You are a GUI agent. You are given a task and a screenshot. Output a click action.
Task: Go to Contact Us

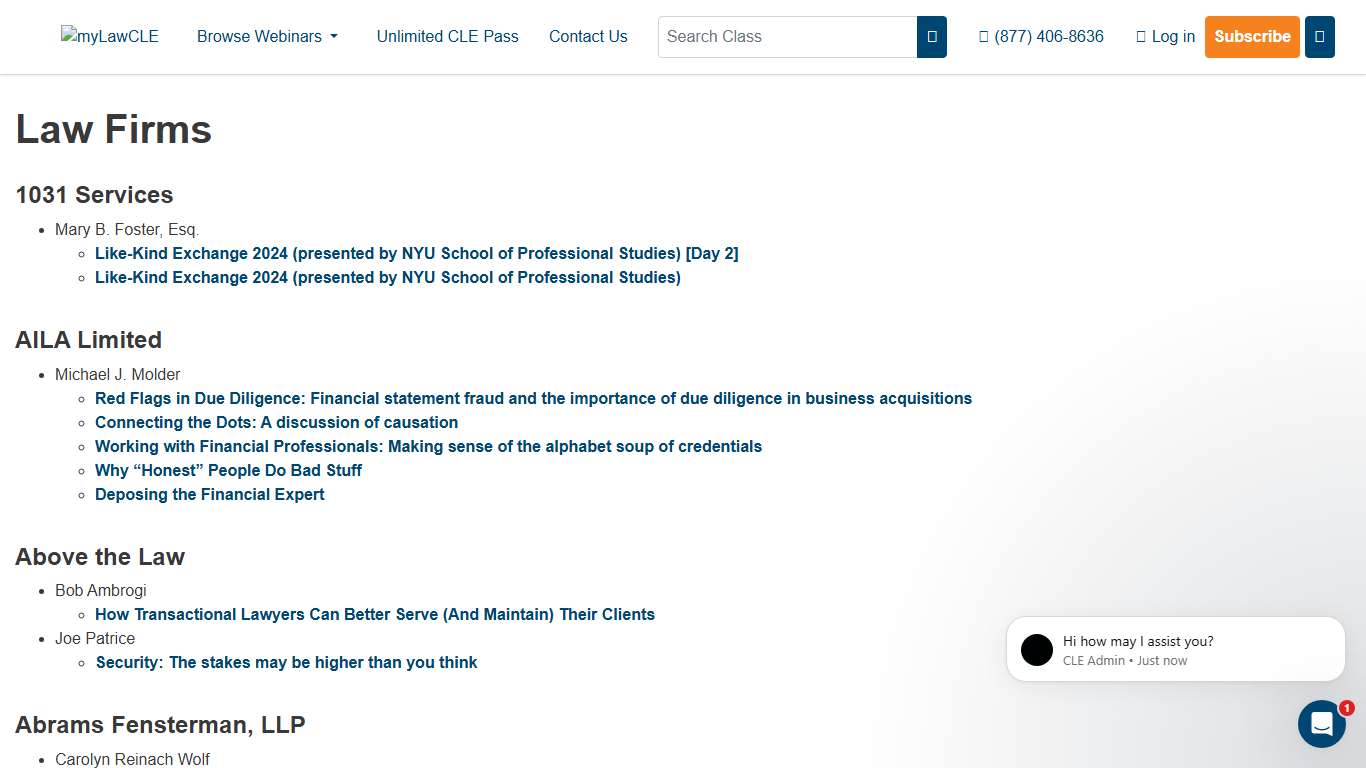(588, 37)
